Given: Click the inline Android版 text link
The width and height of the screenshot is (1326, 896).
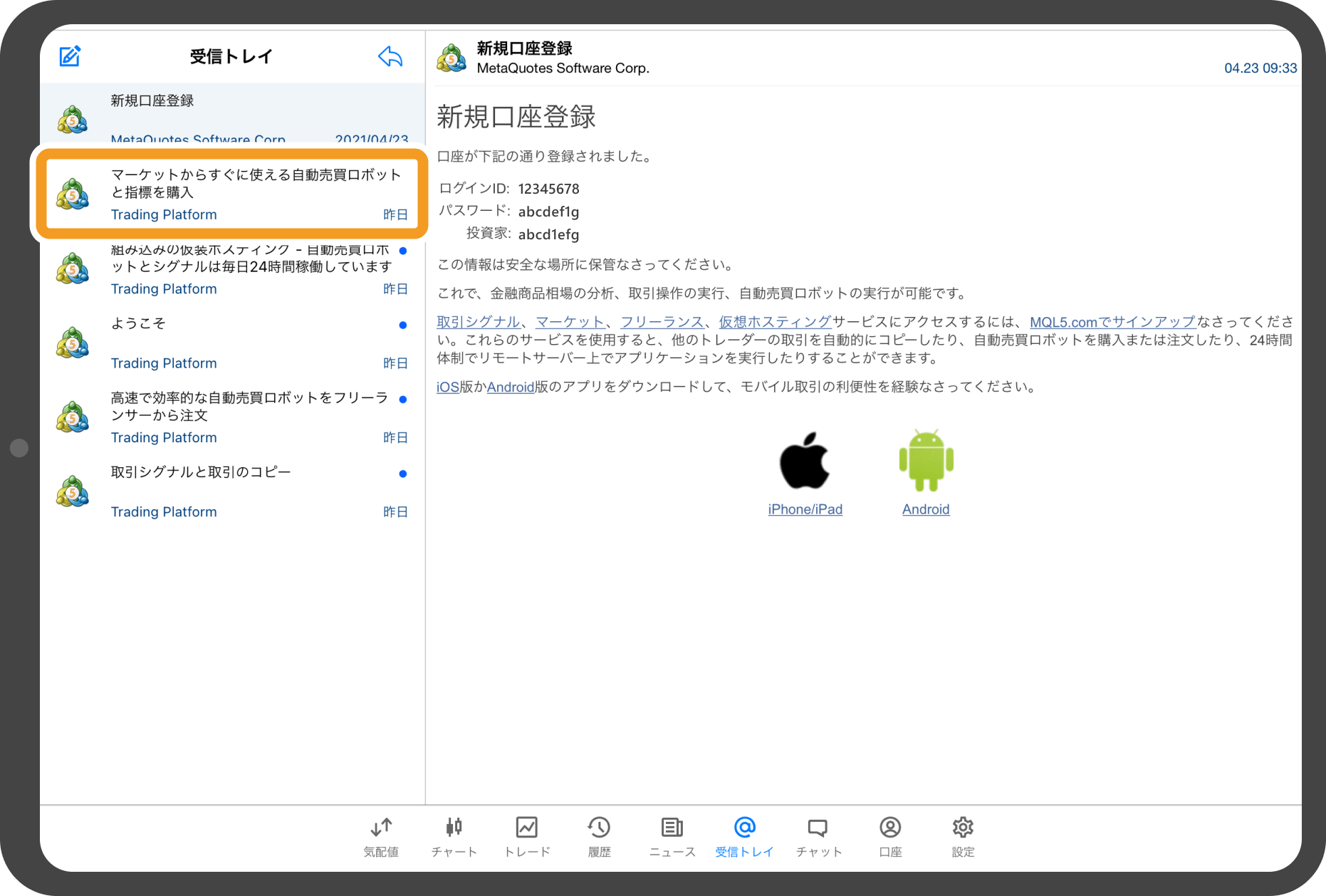Looking at the screenshot, I should [511, 387].
